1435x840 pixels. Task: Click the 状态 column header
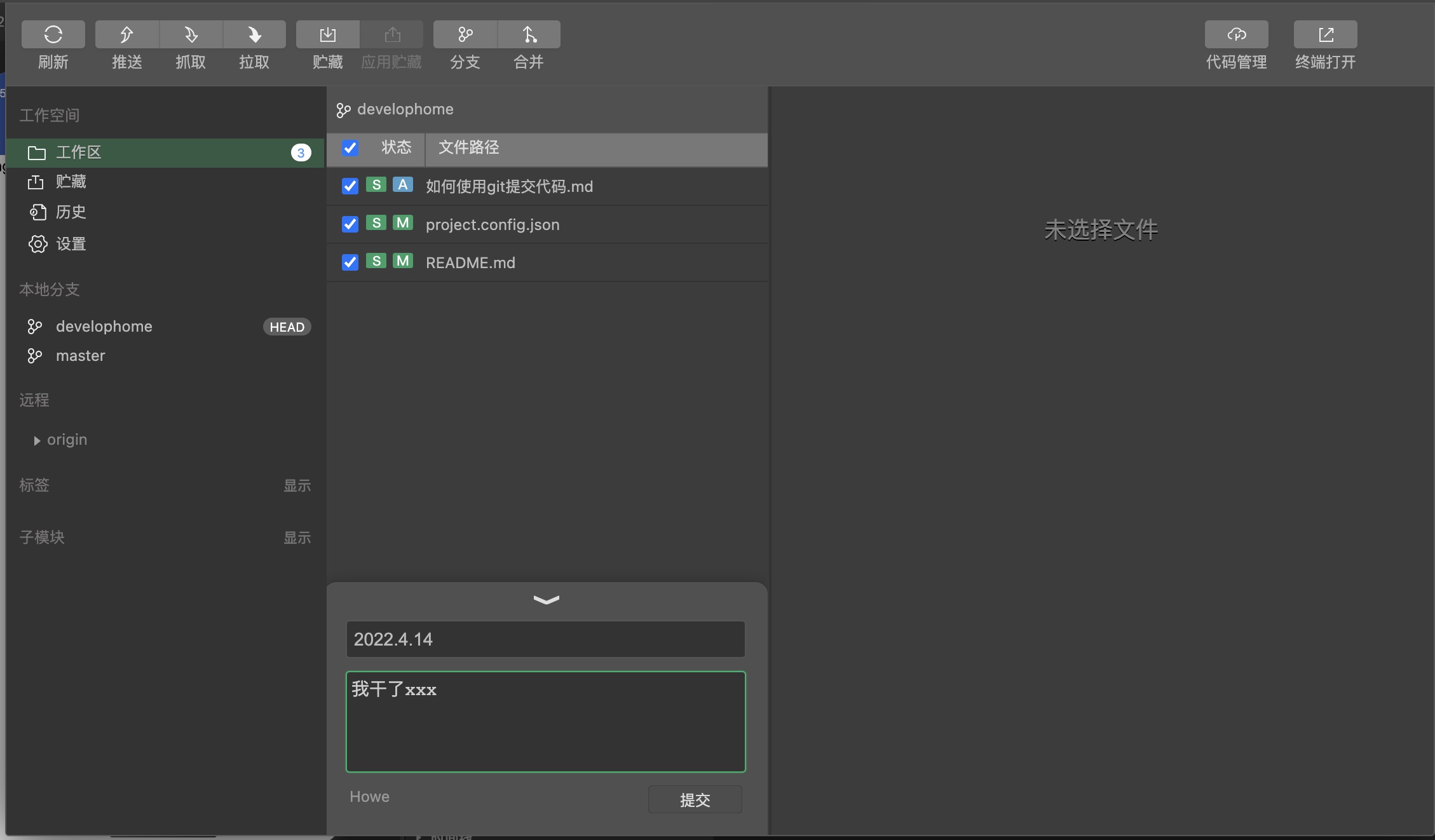(397, 148)
